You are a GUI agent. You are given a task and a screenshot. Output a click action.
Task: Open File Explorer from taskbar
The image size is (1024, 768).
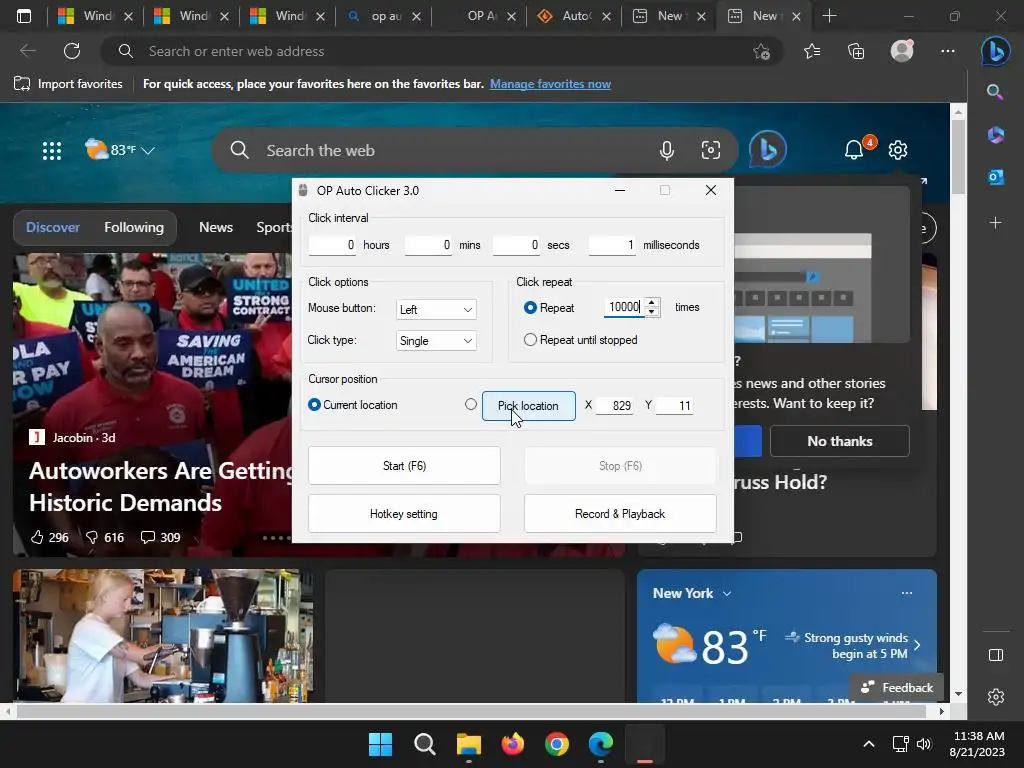coord(468,744)
